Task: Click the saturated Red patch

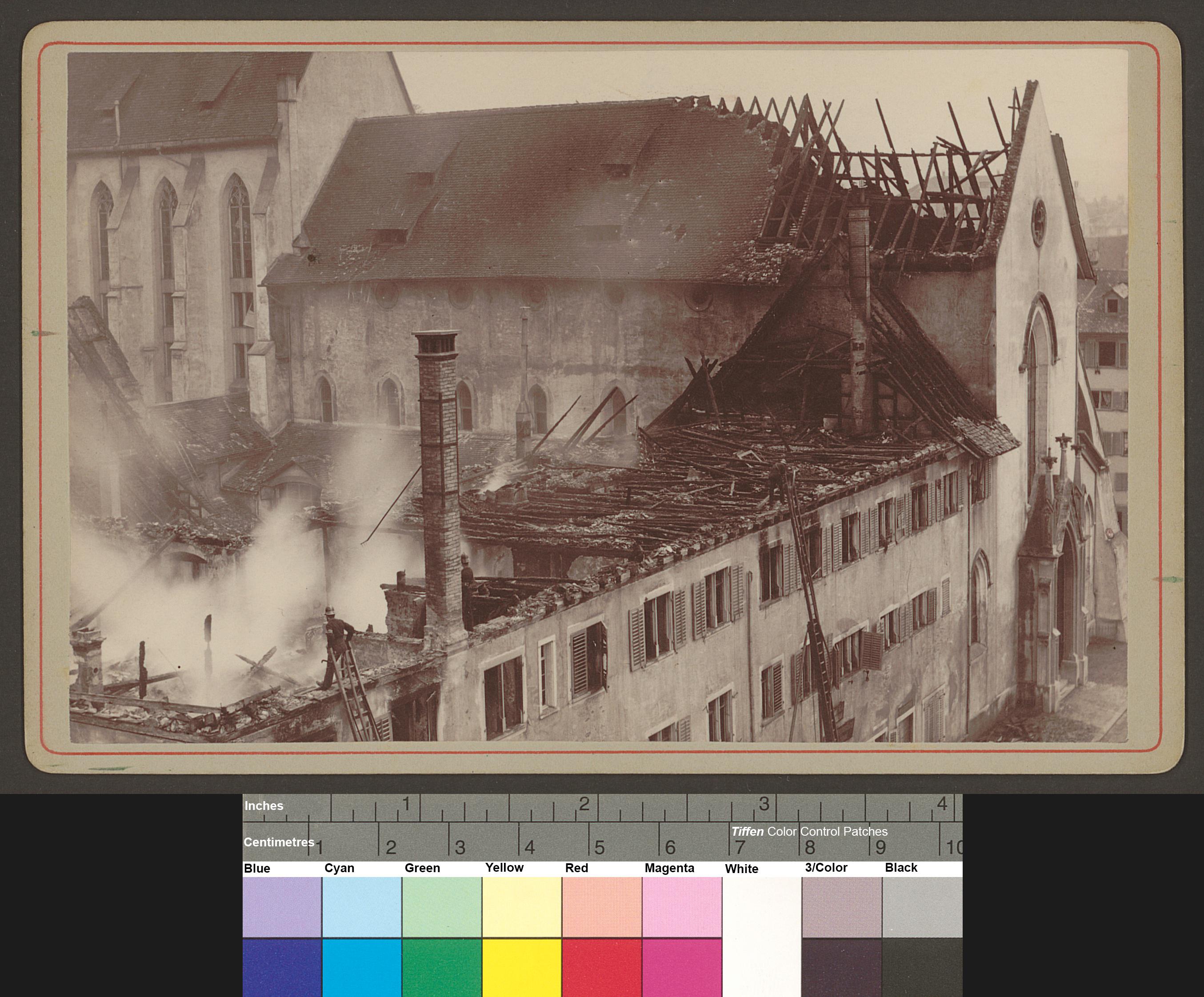Action: (x=601, y=968)
